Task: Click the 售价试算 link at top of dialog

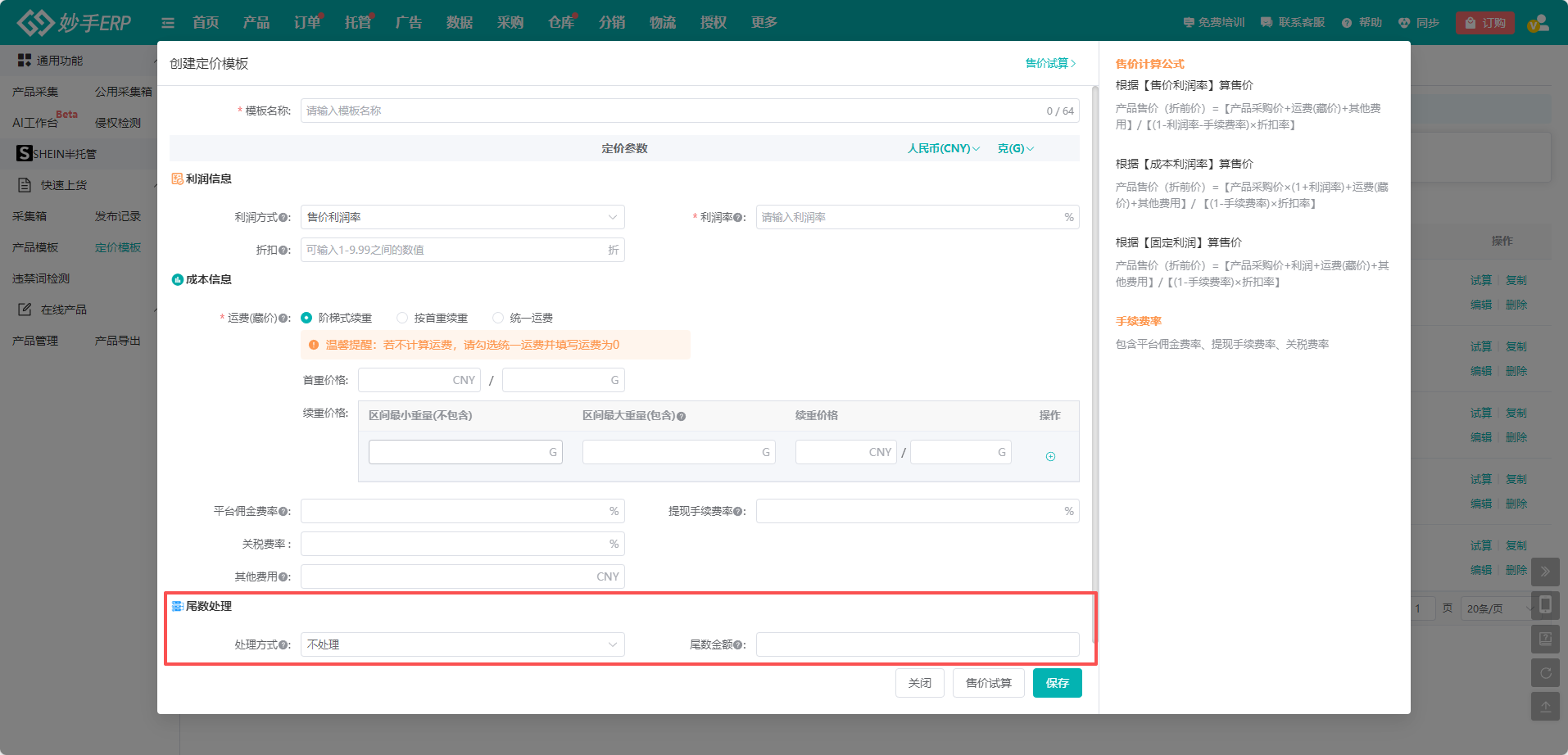Action: [x=1050, y=63]
